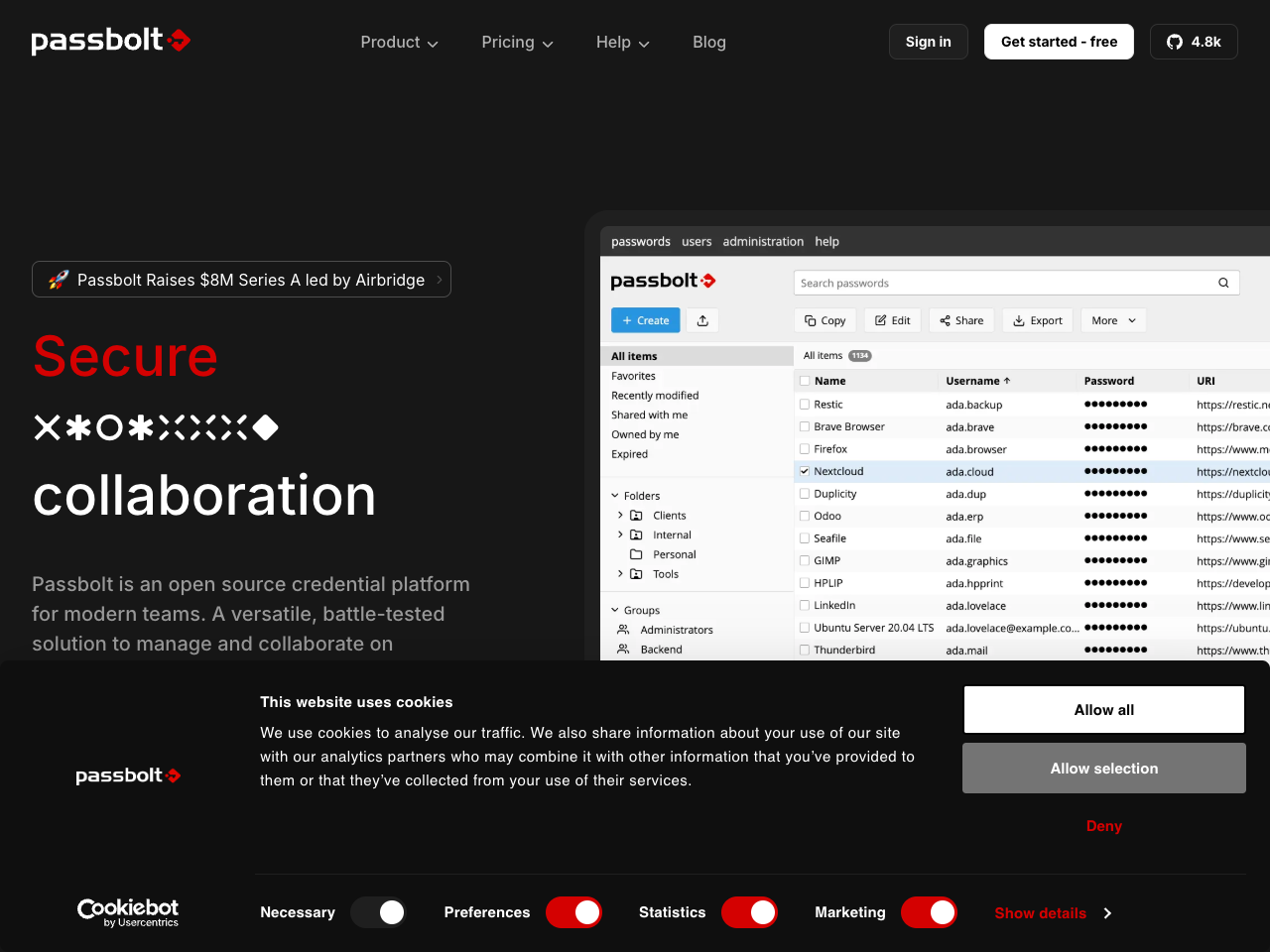
Task: Disable the Marketing cookies switch
Action: pyautogui.click(x=929, y=912)
